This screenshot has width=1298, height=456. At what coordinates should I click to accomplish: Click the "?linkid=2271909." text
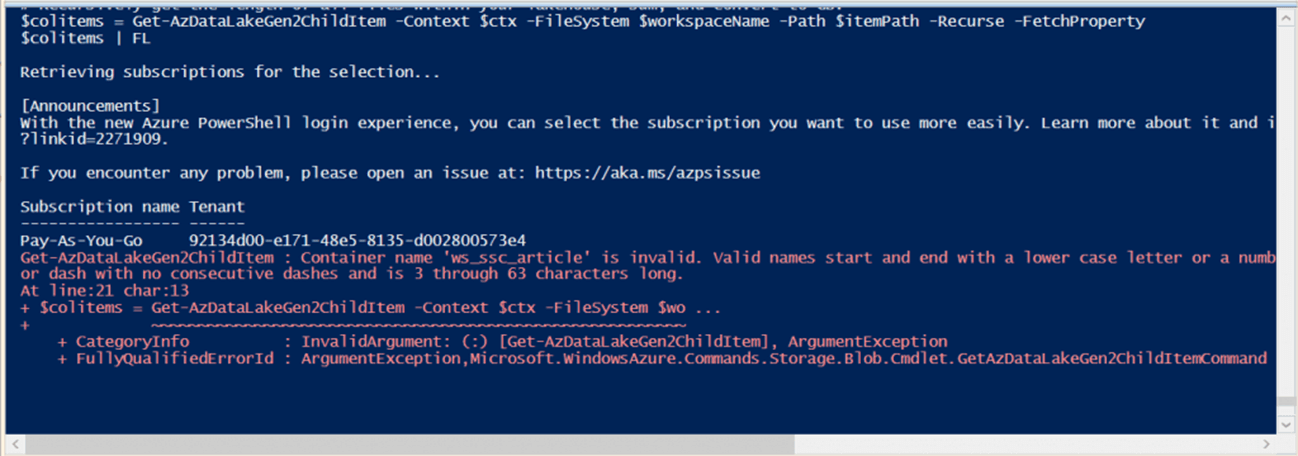tap(95, 139)
